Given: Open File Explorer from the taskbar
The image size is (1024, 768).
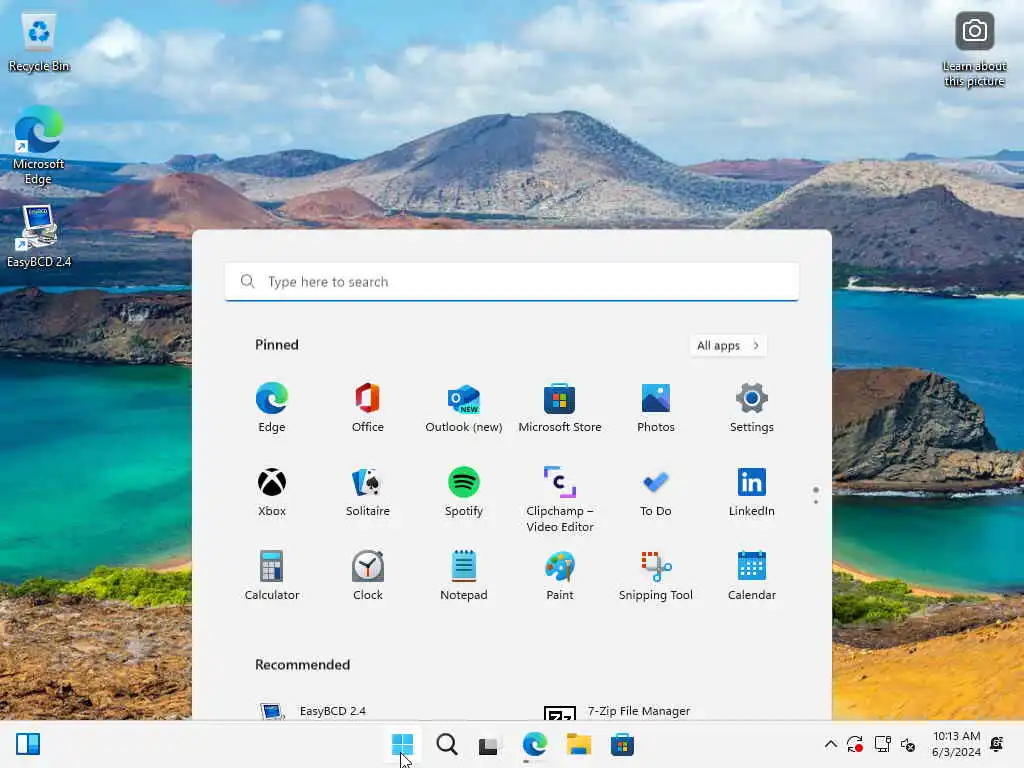Looking at the screenshot, I should [579, 744].
